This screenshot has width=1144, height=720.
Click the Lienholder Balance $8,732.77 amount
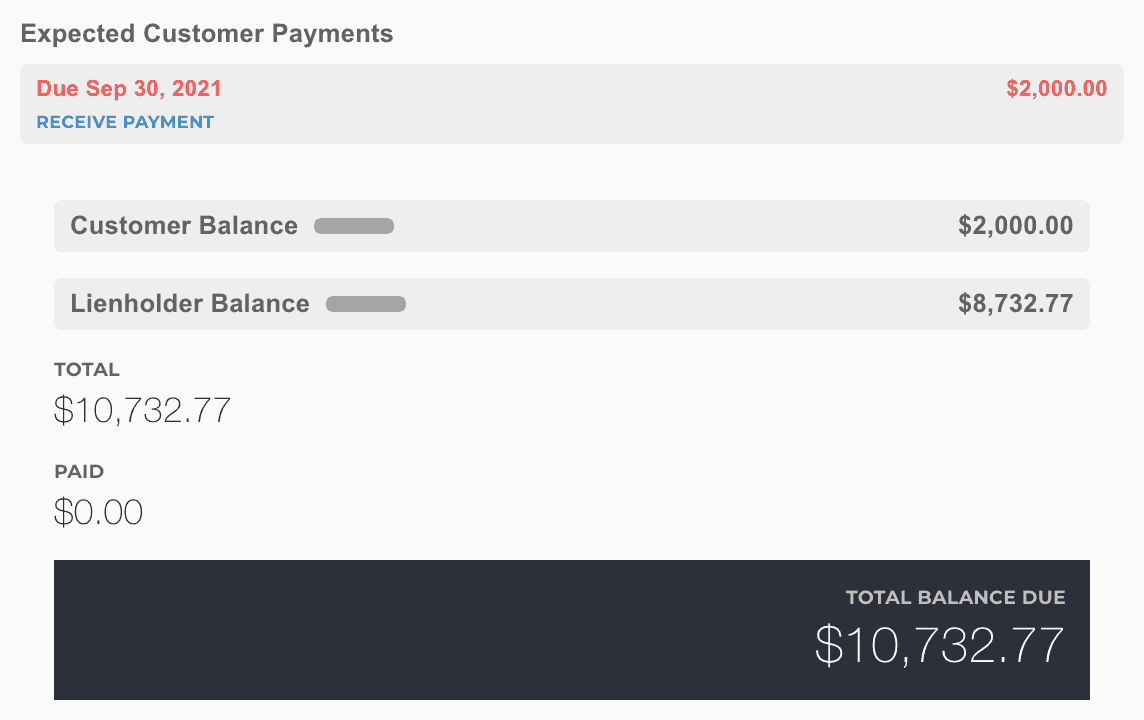point(1015,304)
